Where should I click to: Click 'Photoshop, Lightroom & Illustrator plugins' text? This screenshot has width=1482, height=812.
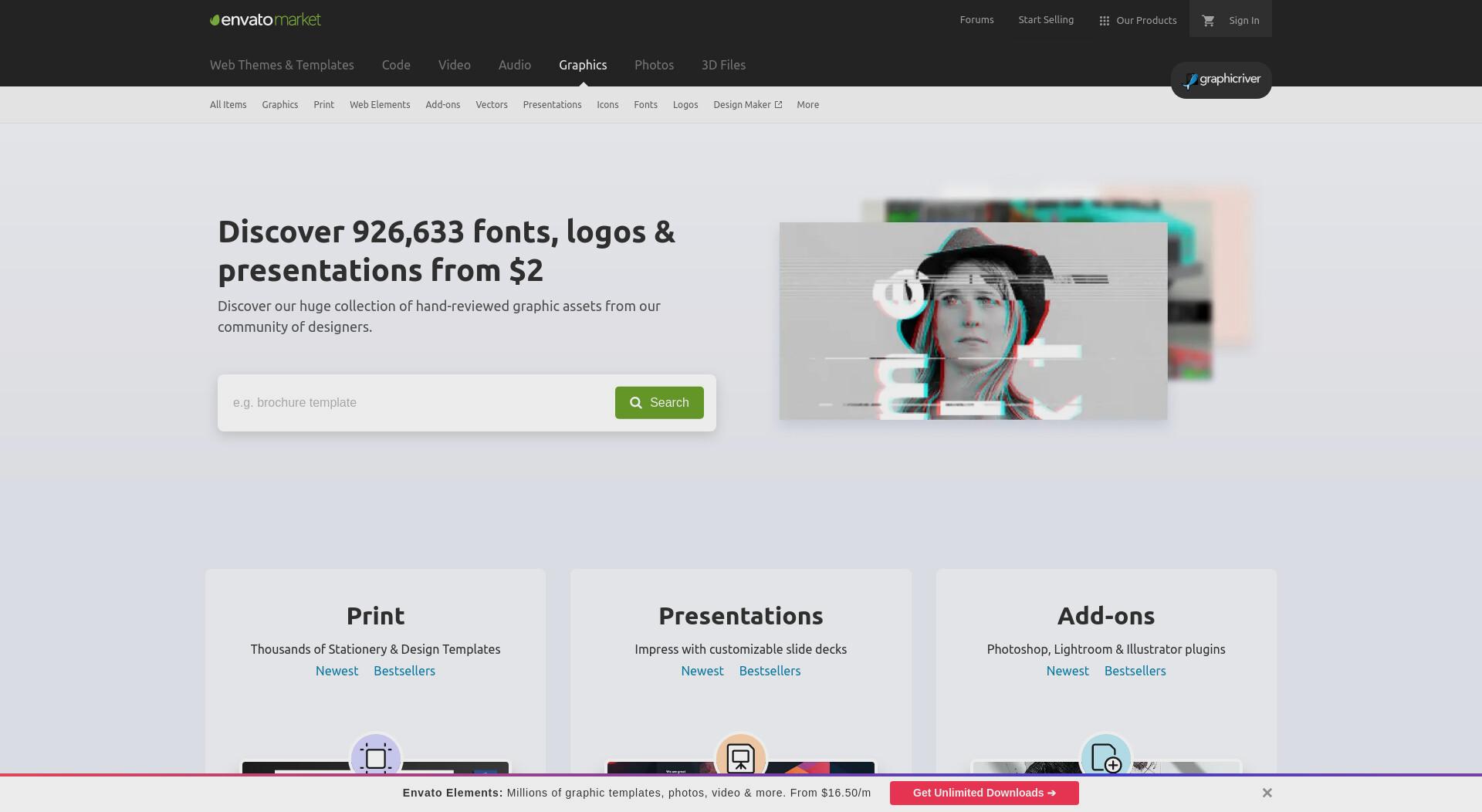(x=1106, y=649)
